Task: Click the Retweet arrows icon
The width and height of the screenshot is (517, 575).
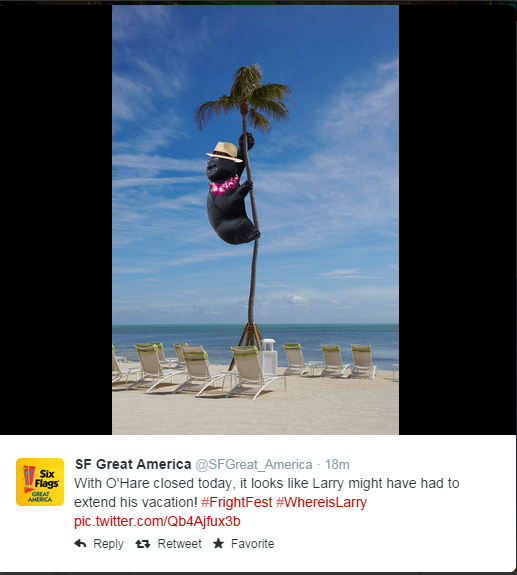Action: pos(143,544)
